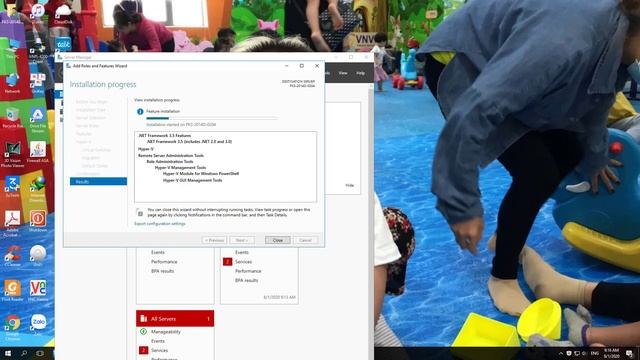
Task: Open the This PC desktop icon
Action: pyautogui.click(x=12, y=47)
